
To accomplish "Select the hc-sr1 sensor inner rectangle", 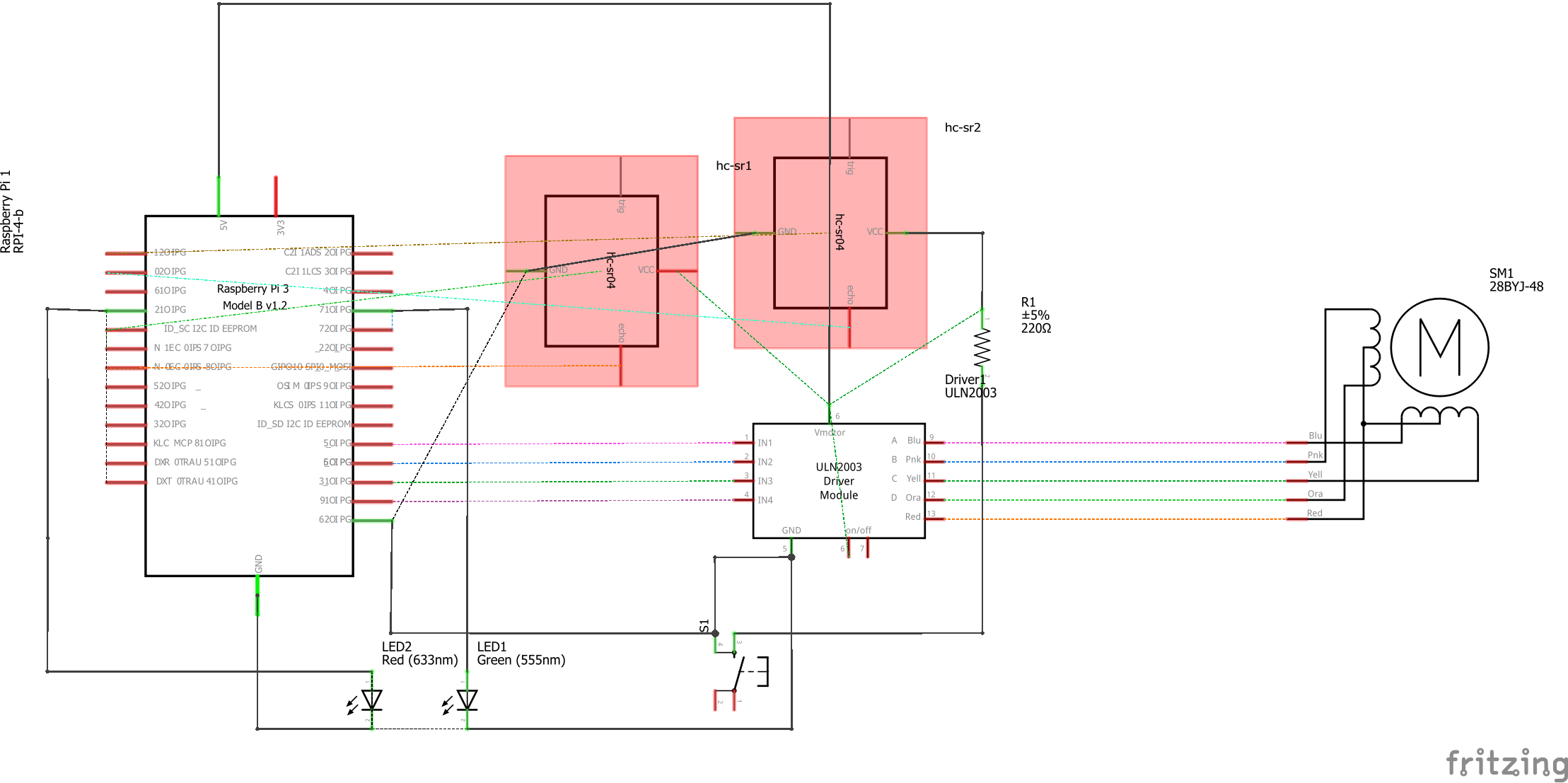I will (x=601, y=271).
